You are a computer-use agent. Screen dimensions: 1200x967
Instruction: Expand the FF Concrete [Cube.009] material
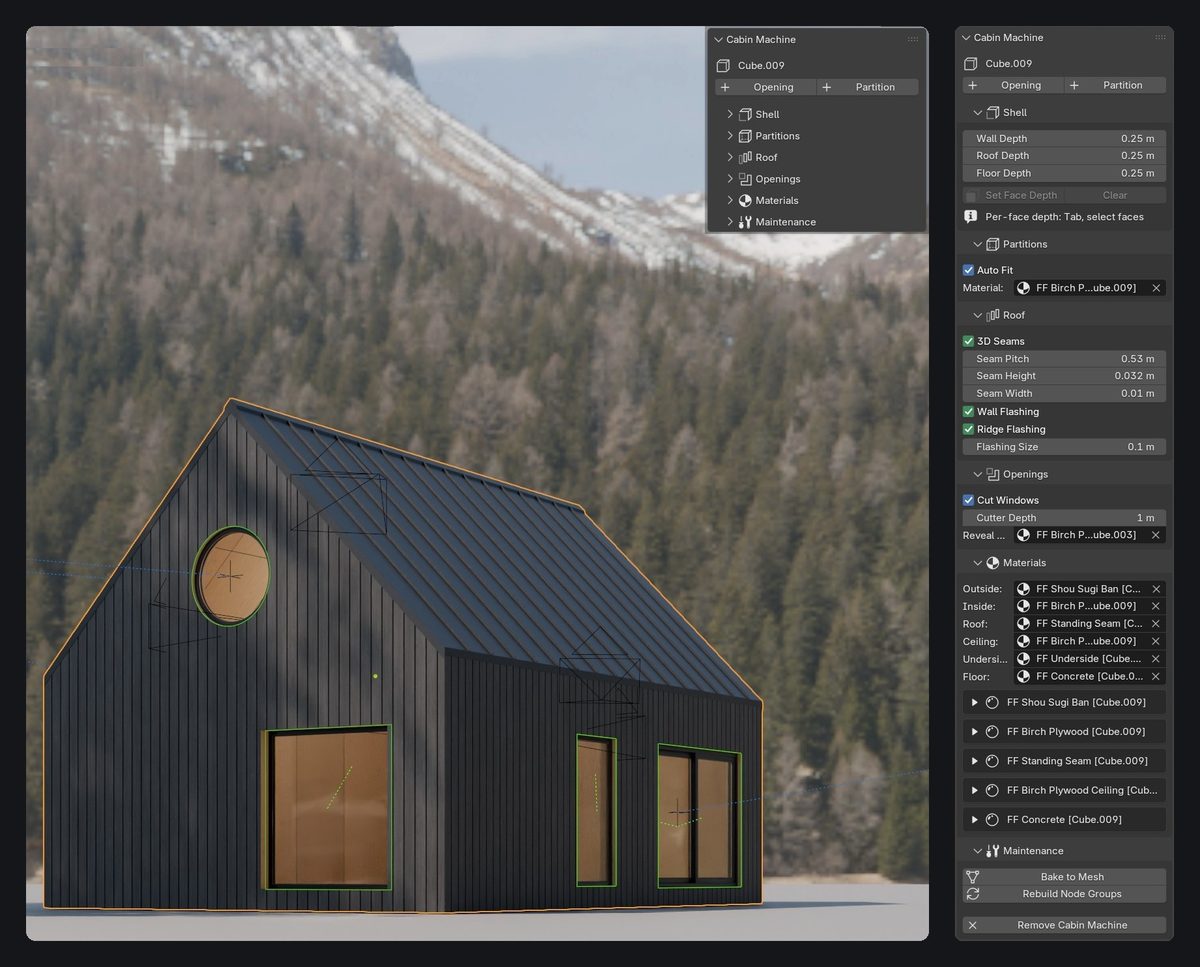(975, 820)
